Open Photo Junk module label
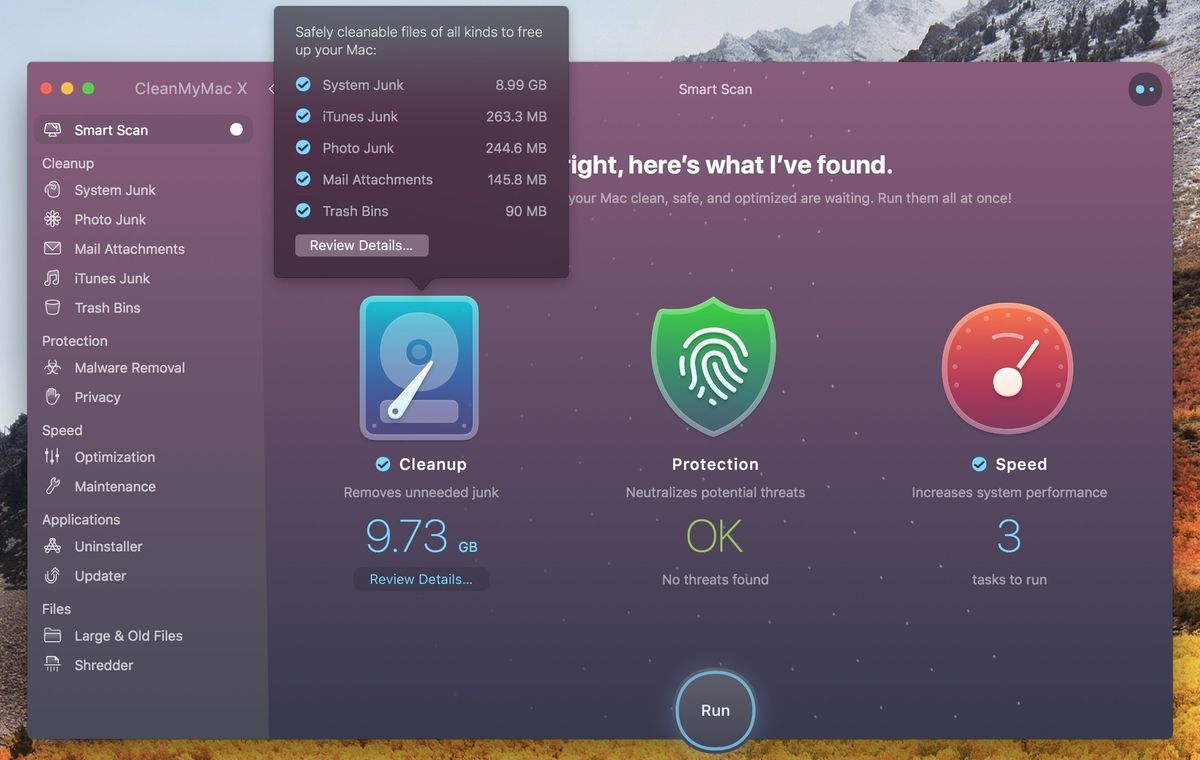Viewport: 1200px width, 760px height. point(110,219)
